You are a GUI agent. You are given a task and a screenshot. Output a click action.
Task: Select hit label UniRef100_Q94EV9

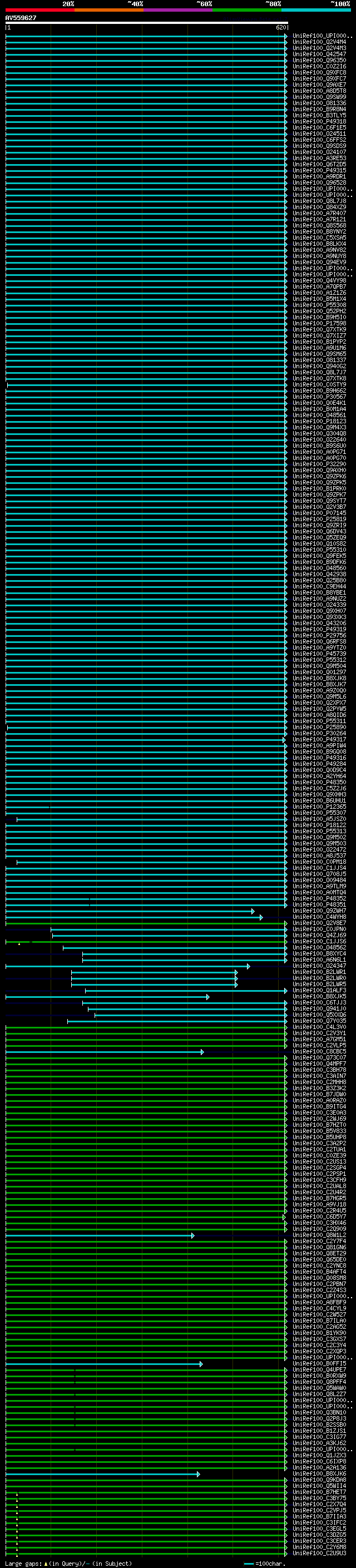click(319, 263)
